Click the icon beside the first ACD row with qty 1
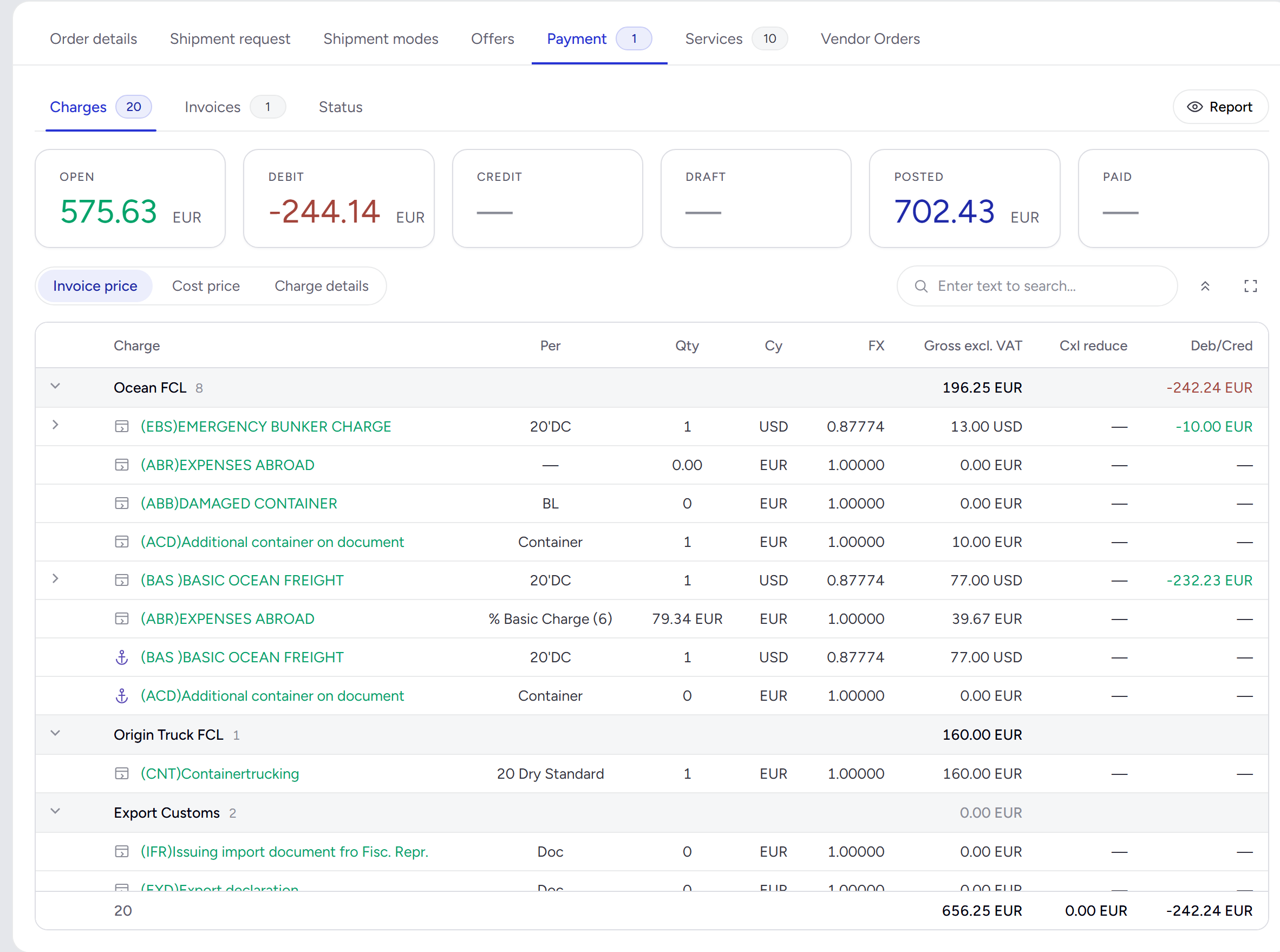This screenshot has height=952, width=1280. pos(121,542)
